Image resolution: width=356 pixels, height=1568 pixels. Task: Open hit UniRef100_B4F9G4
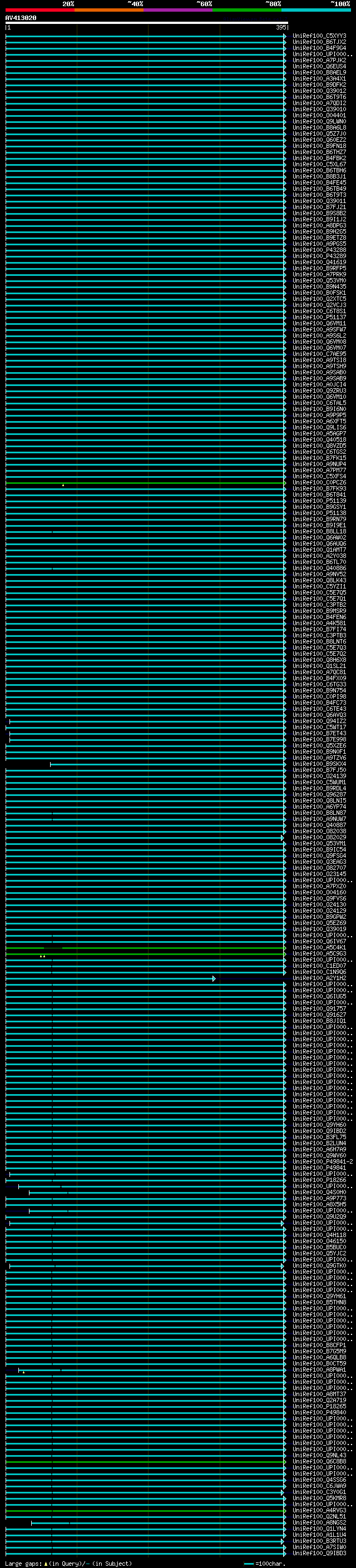click(x=319, y=48)
